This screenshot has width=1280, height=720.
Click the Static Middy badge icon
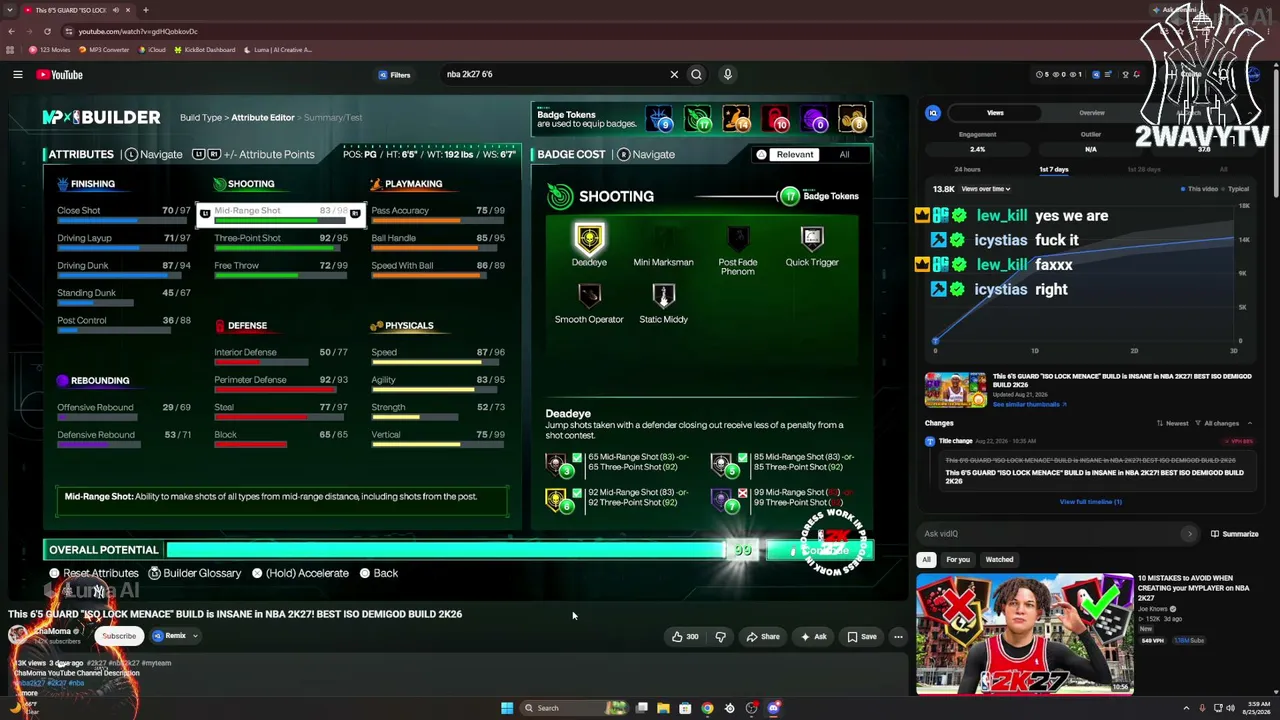663,296
